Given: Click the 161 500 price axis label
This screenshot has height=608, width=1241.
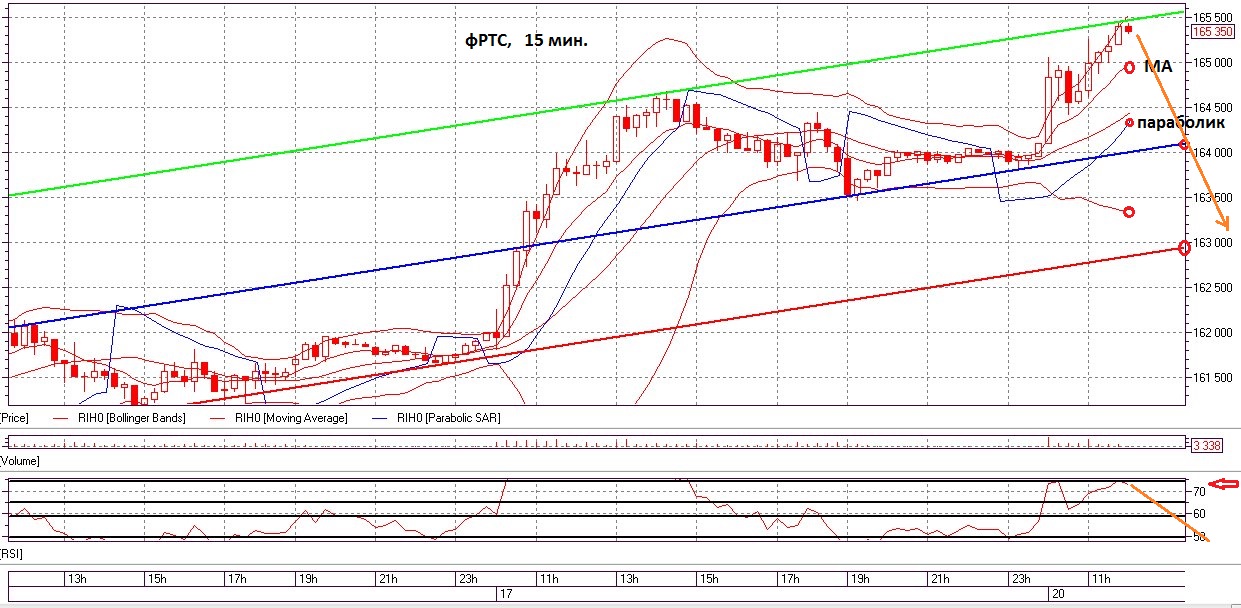Looking at the screenshot, I should tap(1211, 377).
